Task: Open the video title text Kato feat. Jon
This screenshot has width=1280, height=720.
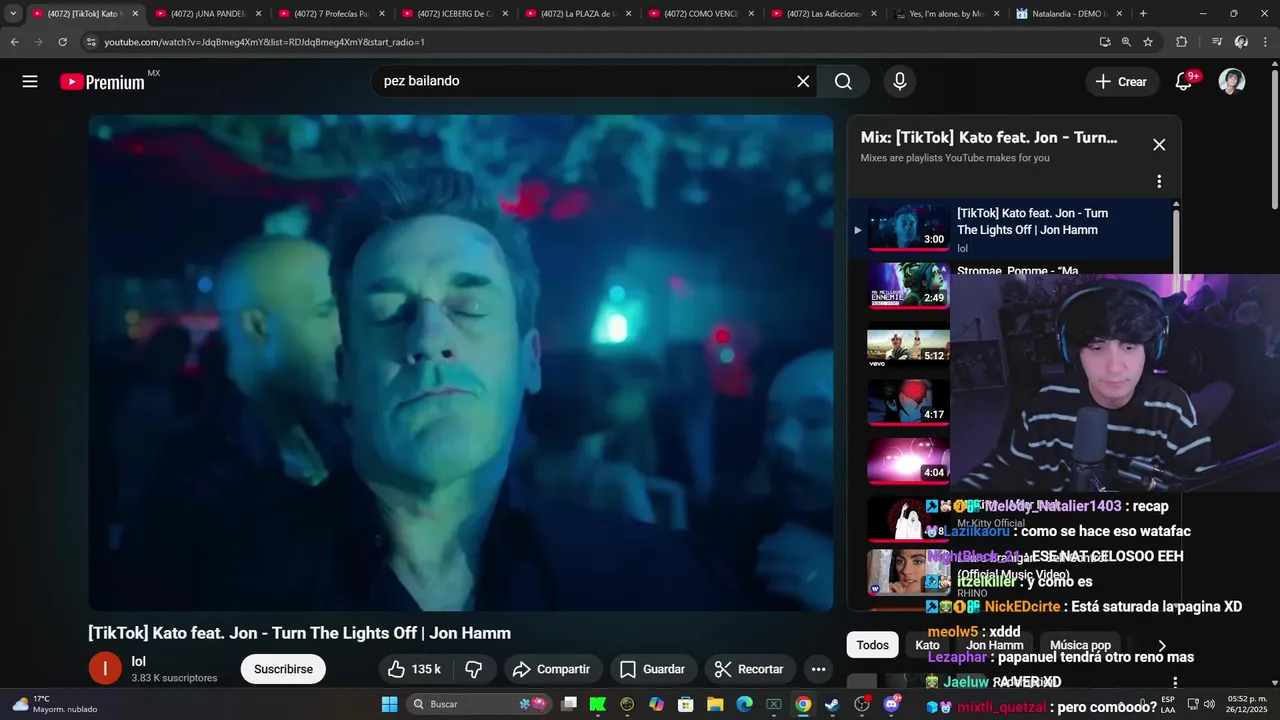Action: pyautogui.click(x=299, y=633)
